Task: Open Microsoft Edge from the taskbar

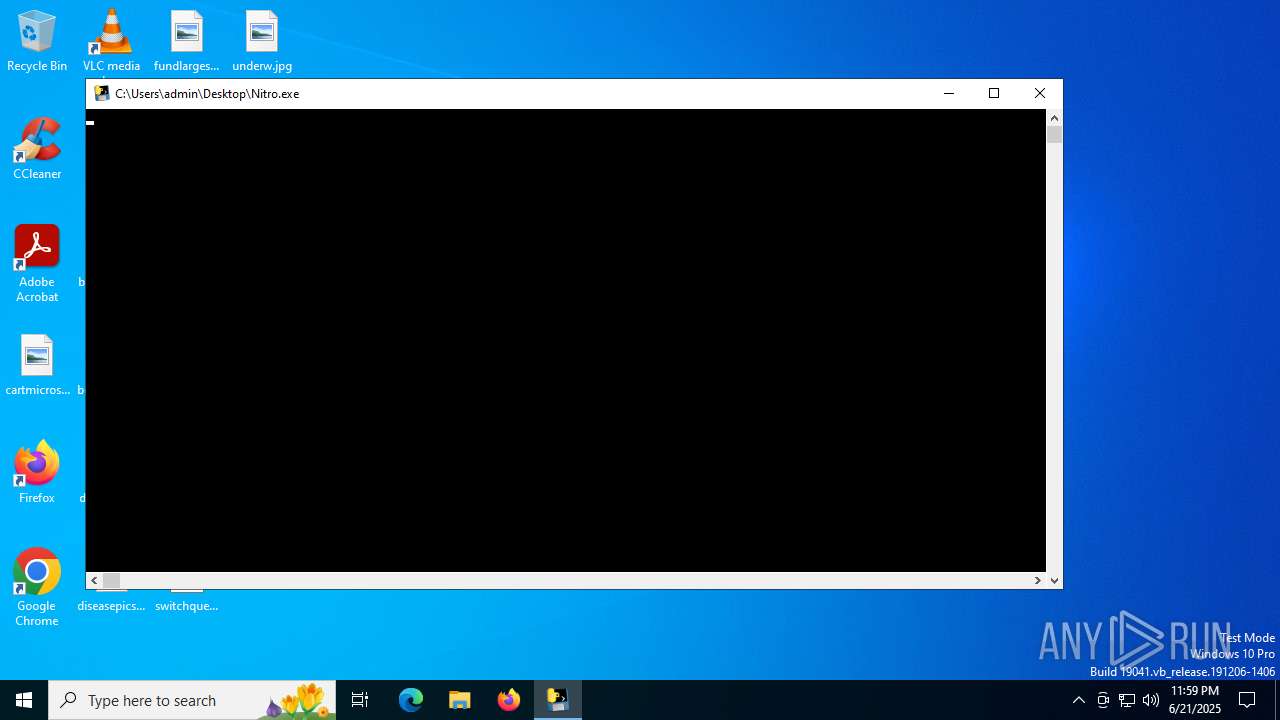Action: tap(411, 700)
